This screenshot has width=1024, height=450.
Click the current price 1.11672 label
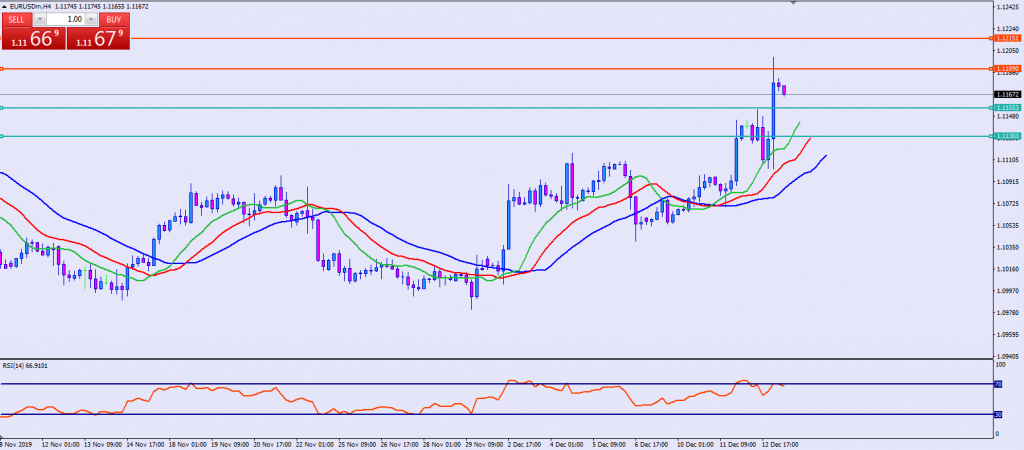pyautogui.click(x=1007, y=94)
